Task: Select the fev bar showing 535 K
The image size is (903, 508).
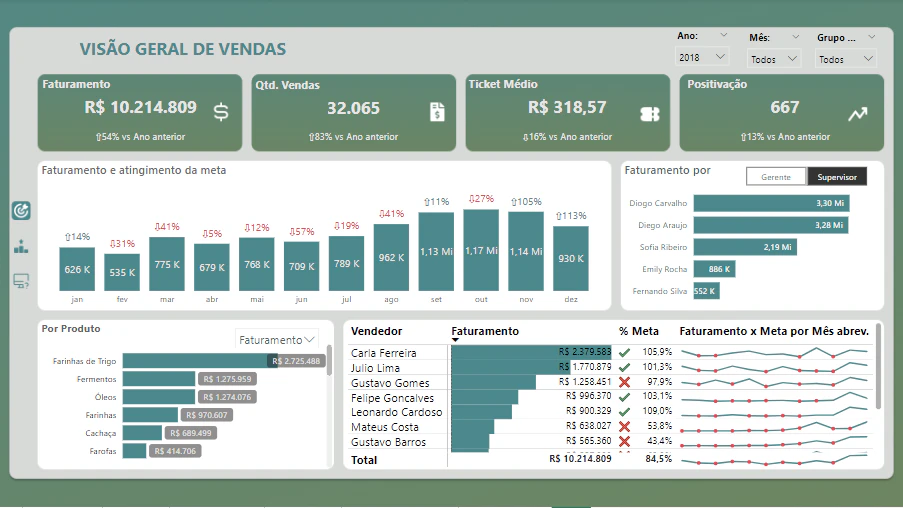Action: pos(122,272)
